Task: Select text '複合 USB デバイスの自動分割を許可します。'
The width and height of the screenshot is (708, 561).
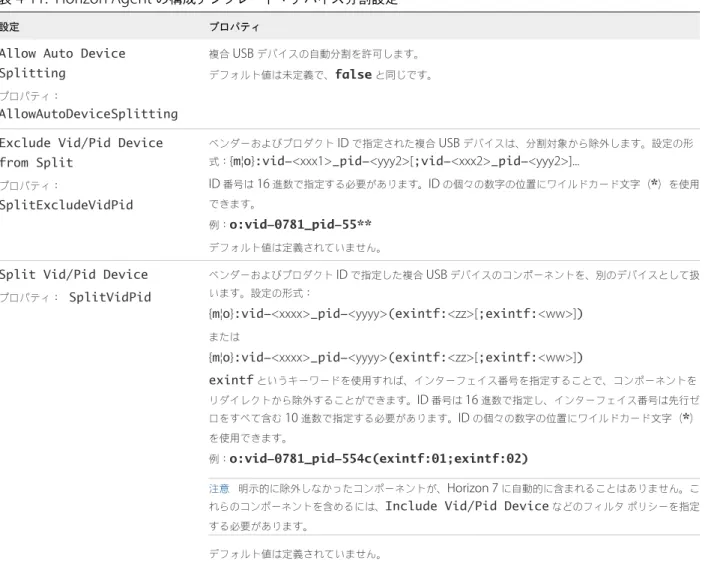Action: click(315, 54)
